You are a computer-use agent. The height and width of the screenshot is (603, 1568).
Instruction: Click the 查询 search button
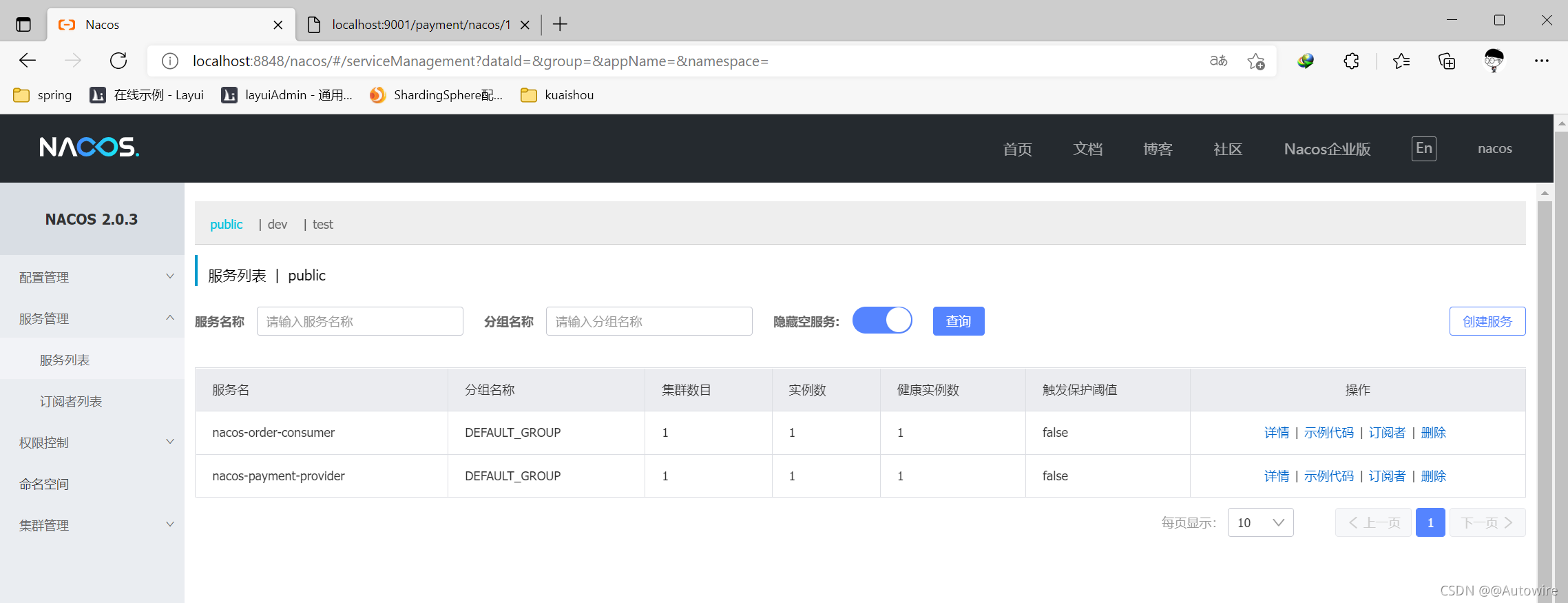[959, 321]
